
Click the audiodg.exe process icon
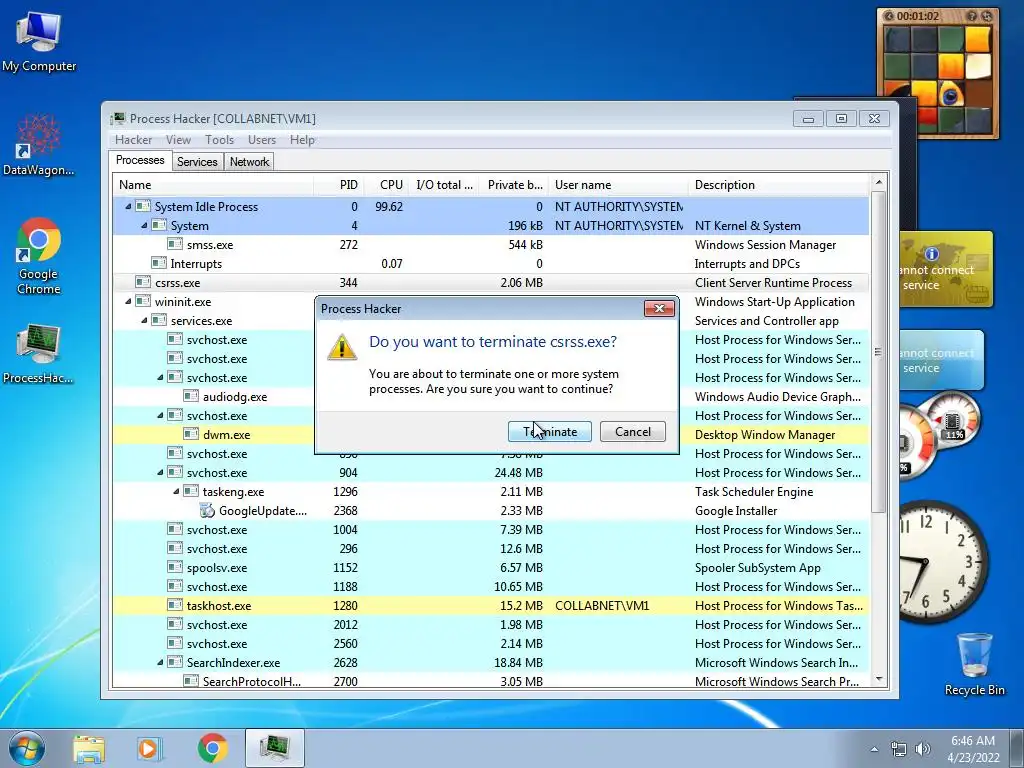(x=191, y=396)
